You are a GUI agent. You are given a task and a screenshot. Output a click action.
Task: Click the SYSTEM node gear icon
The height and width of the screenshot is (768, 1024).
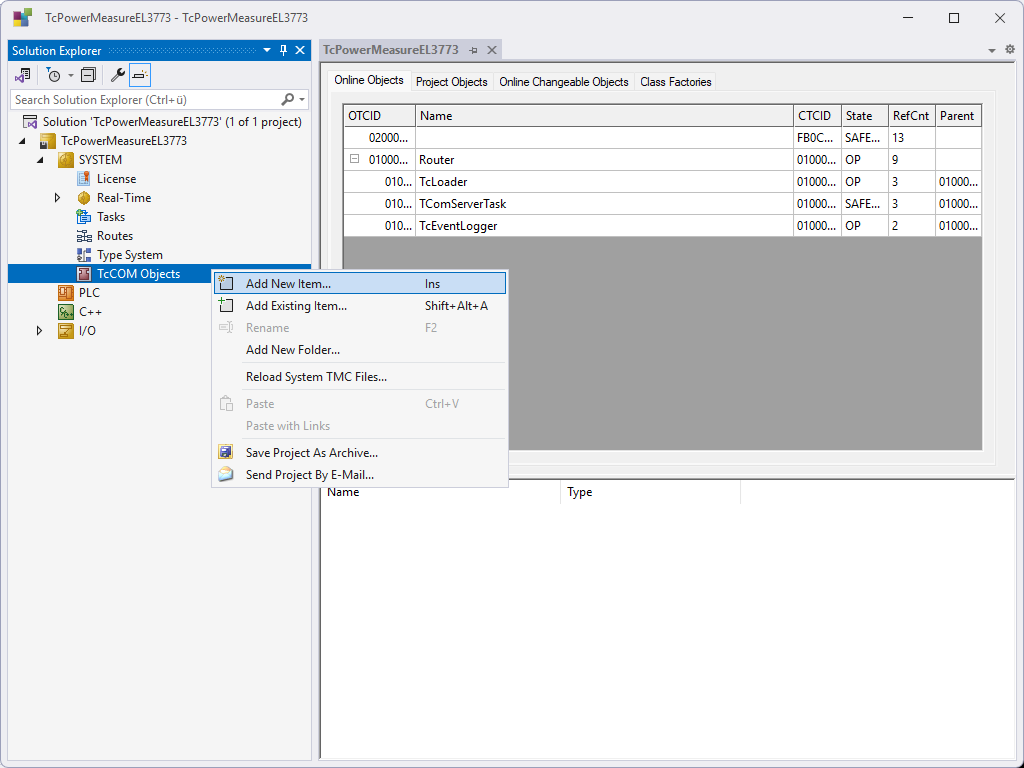pos(65,160)
